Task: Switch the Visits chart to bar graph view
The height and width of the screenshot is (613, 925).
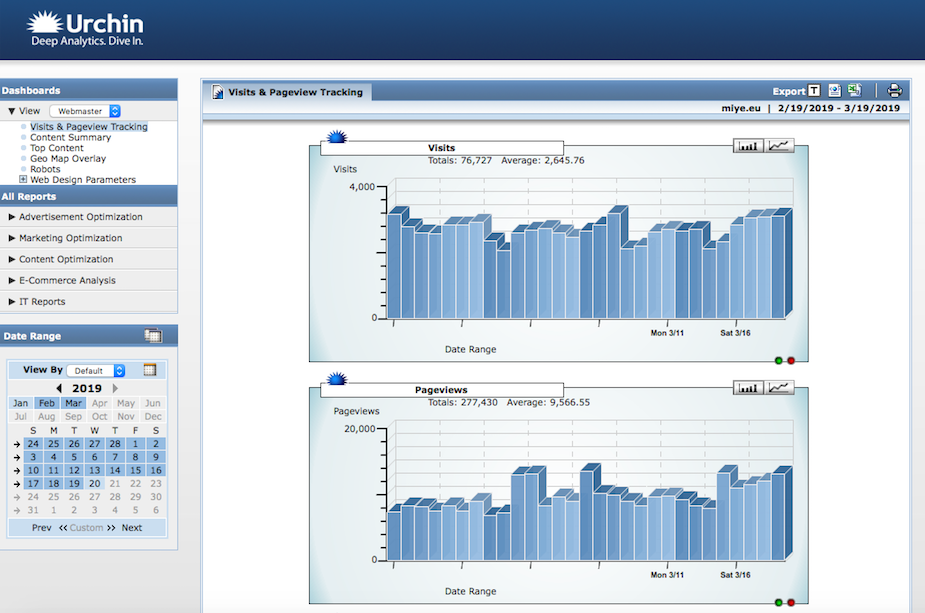Action: coord(748,146)
